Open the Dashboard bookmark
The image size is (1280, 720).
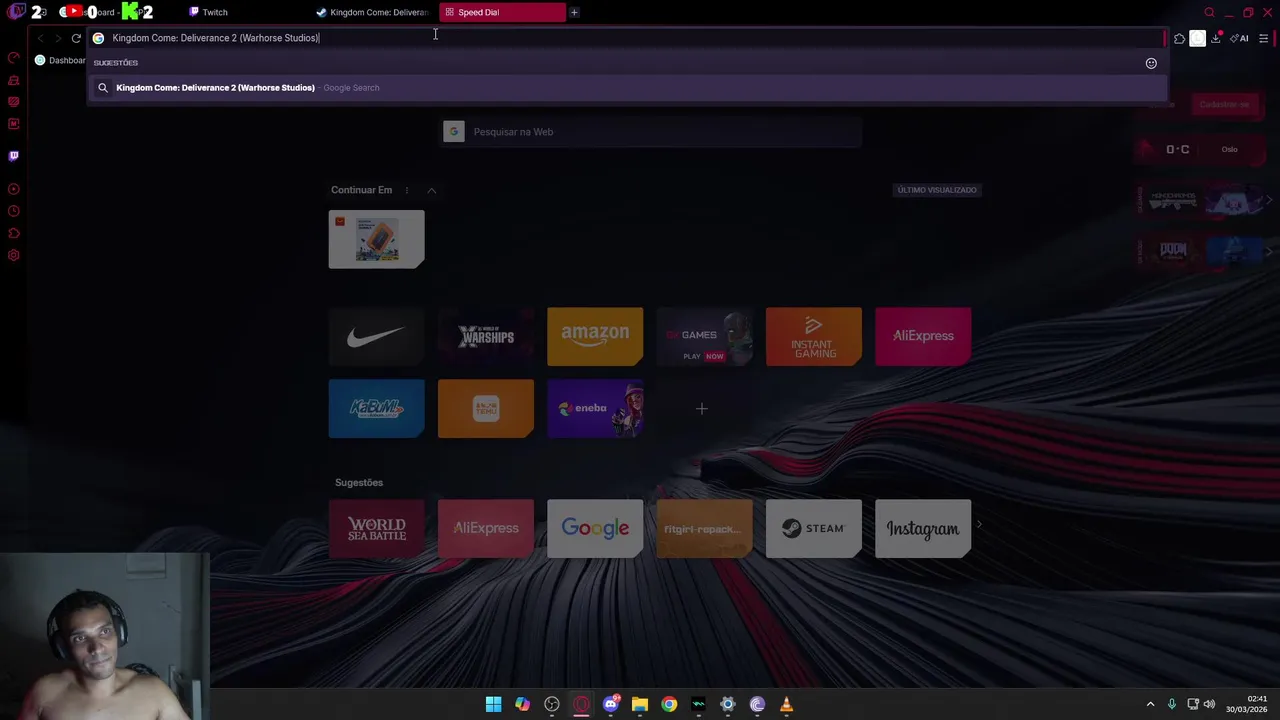(x=60, y=60)
